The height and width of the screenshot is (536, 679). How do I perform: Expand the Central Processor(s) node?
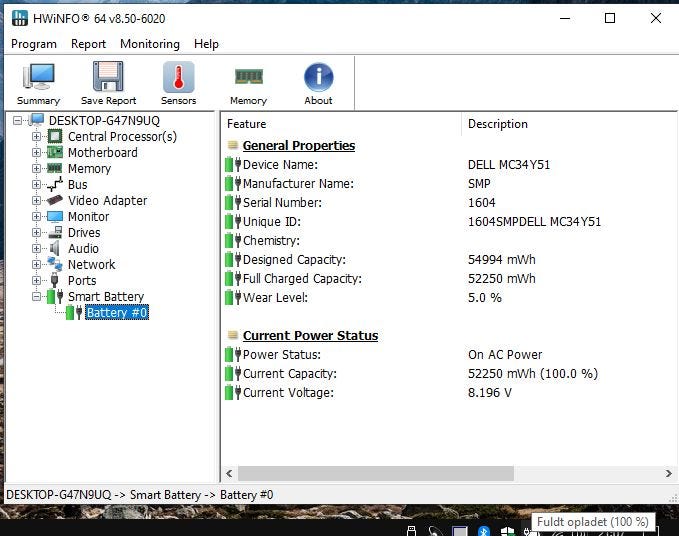click(x=36, y=136)
